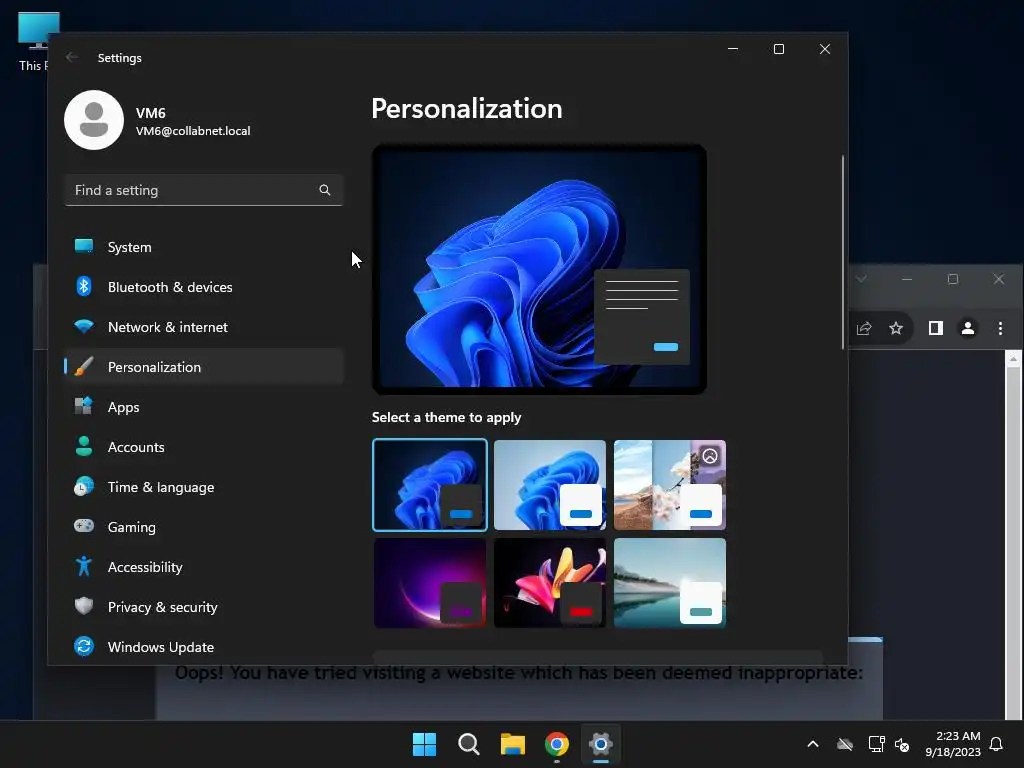Click the System monitor icon in sidebar
Image resolution: width=1024 pixels, height=768 pixels.
[84, 246]
